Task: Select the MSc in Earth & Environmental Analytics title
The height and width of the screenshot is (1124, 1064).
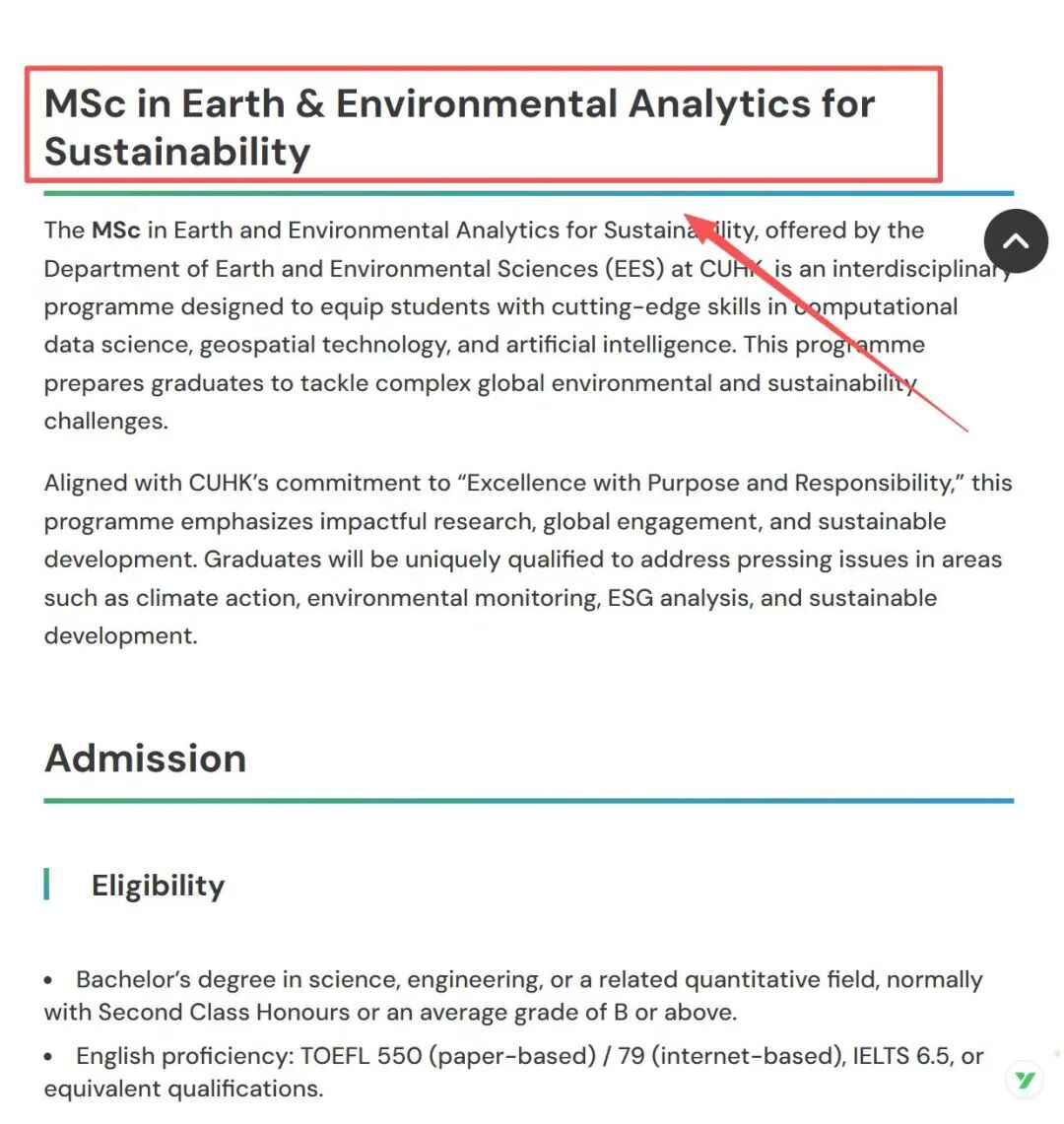Action: pos(459,127)
